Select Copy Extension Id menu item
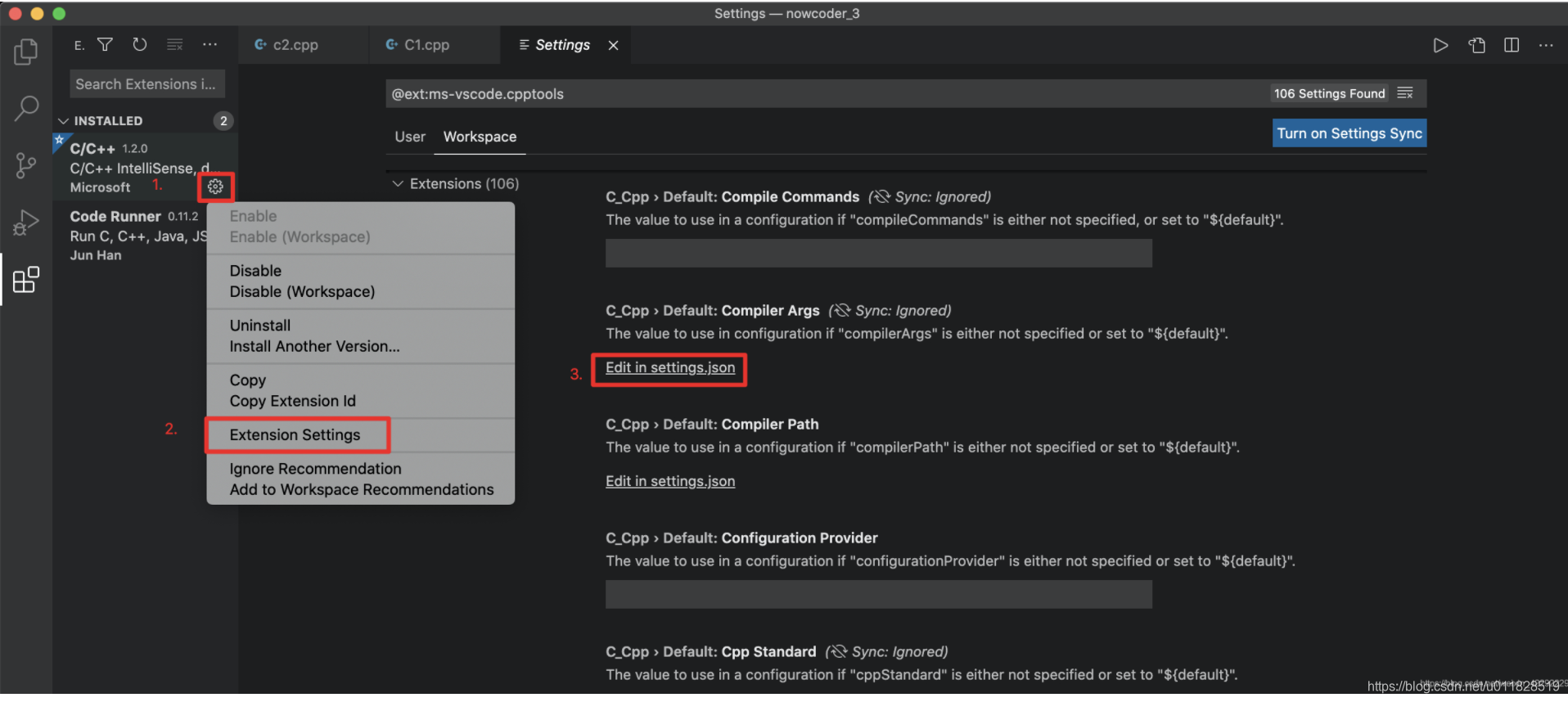This screenshot has height=702, width=1568. tap(292, 401)
